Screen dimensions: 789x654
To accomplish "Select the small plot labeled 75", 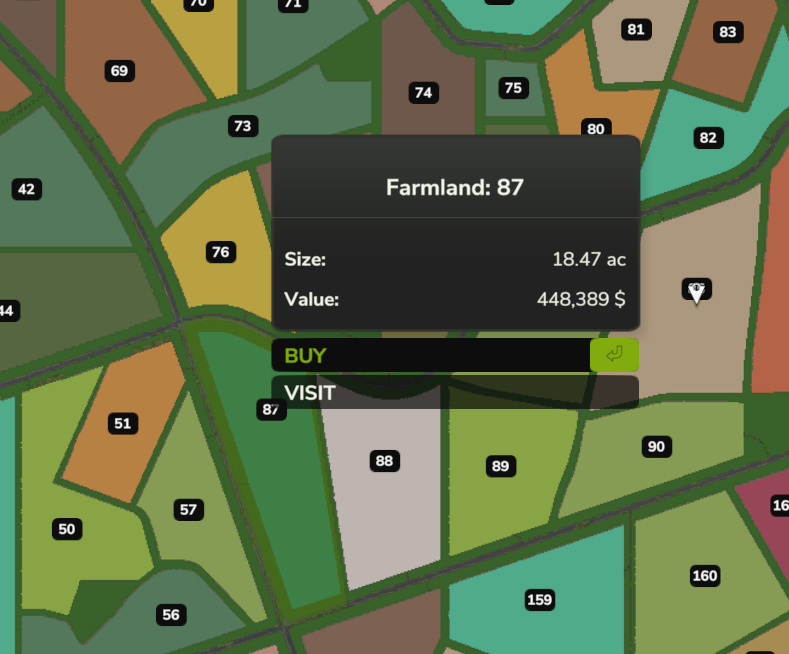I will [513, 88].
